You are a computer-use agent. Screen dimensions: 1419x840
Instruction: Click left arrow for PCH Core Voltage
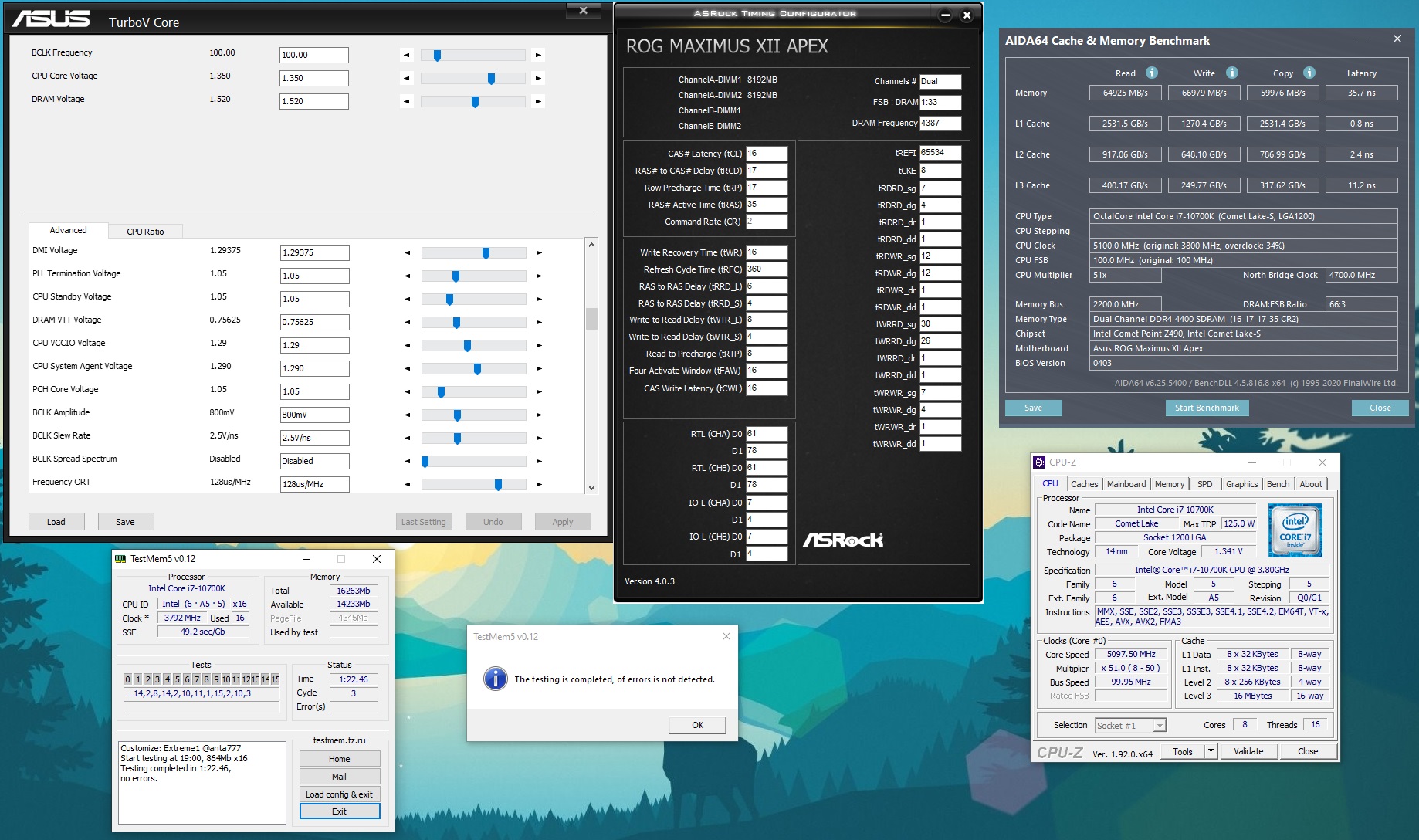(407, 391)
